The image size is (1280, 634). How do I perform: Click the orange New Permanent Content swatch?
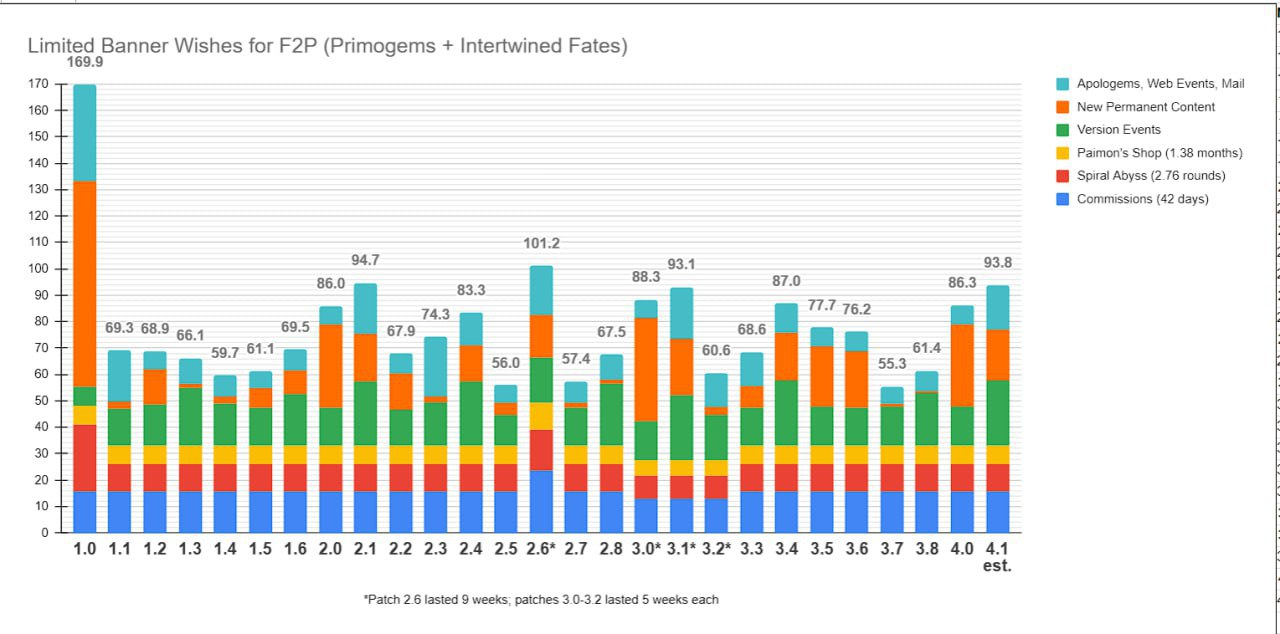coord(1063,107)
